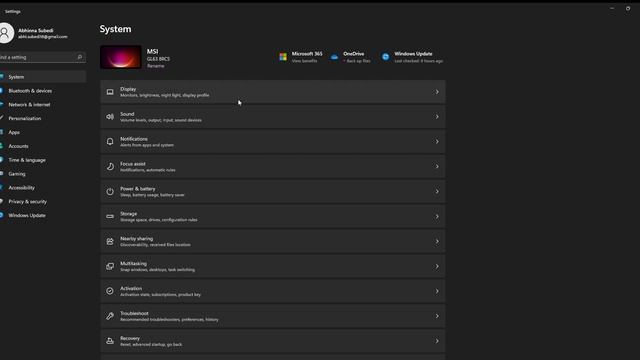Open Windows Update in sidebar
640x360 pixels.
click(x=43, y=216)
